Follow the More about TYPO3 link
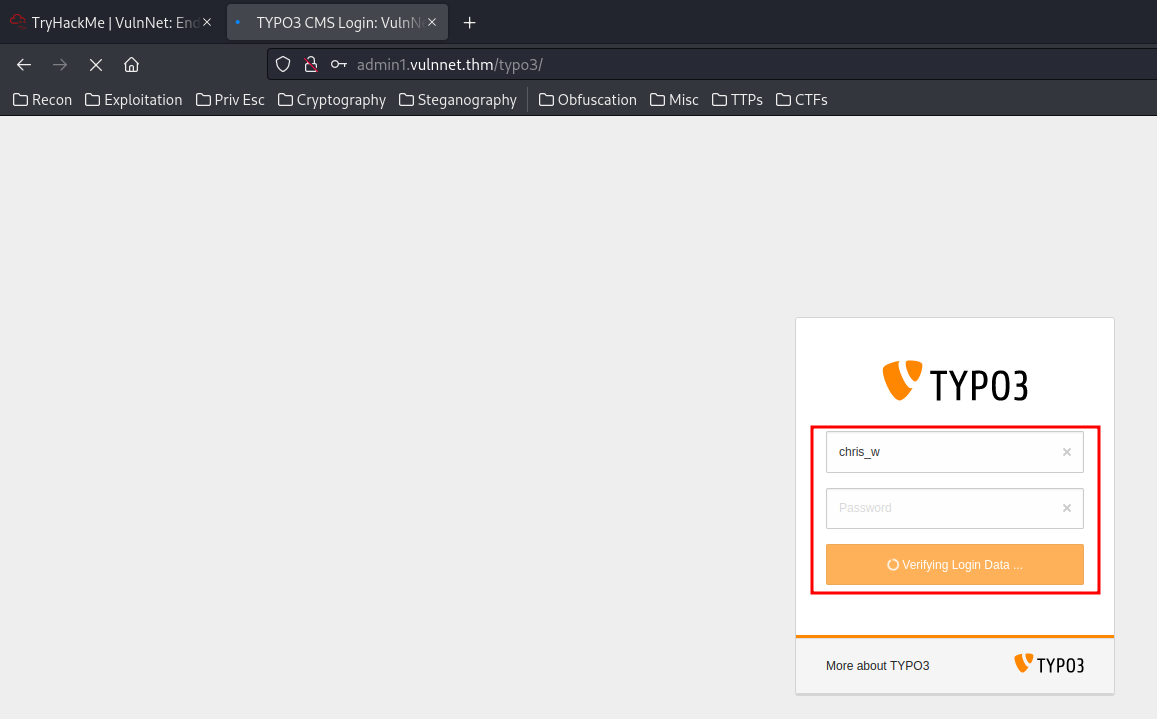This screenshot has width=1157, height=719. (x=877, y=666)
